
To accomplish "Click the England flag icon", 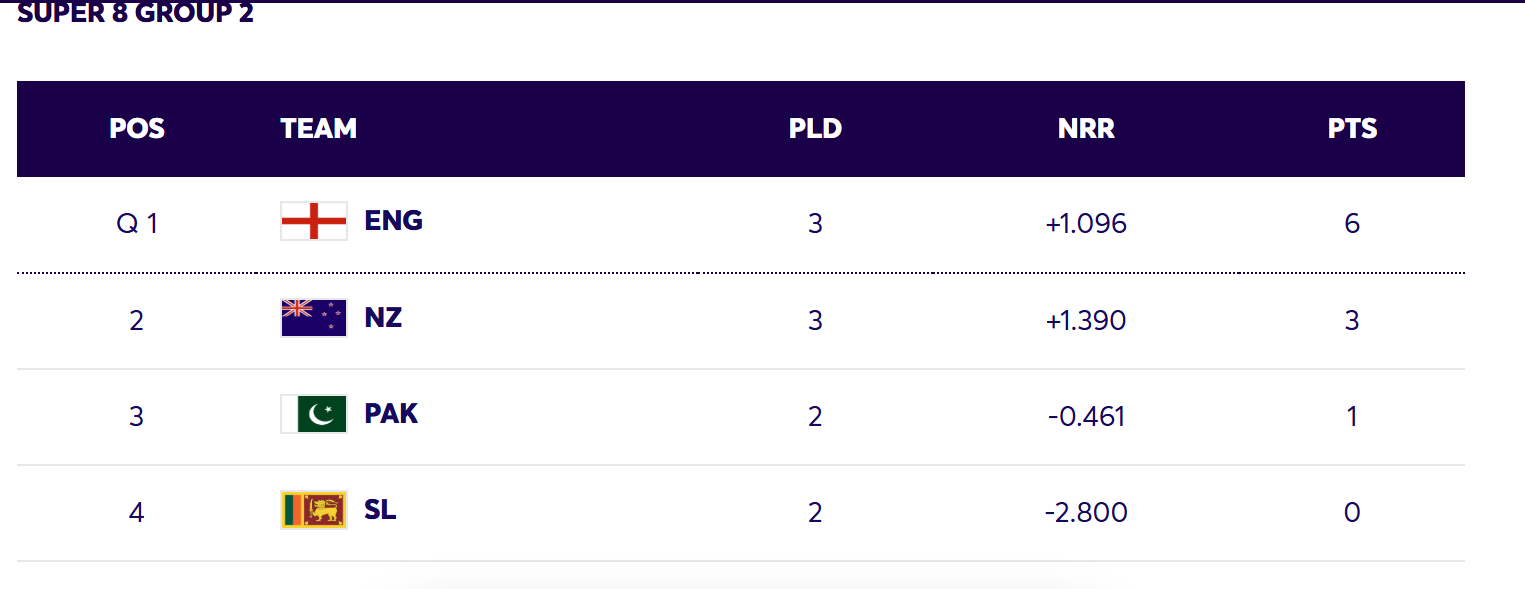I will click(x=313, y=221).
